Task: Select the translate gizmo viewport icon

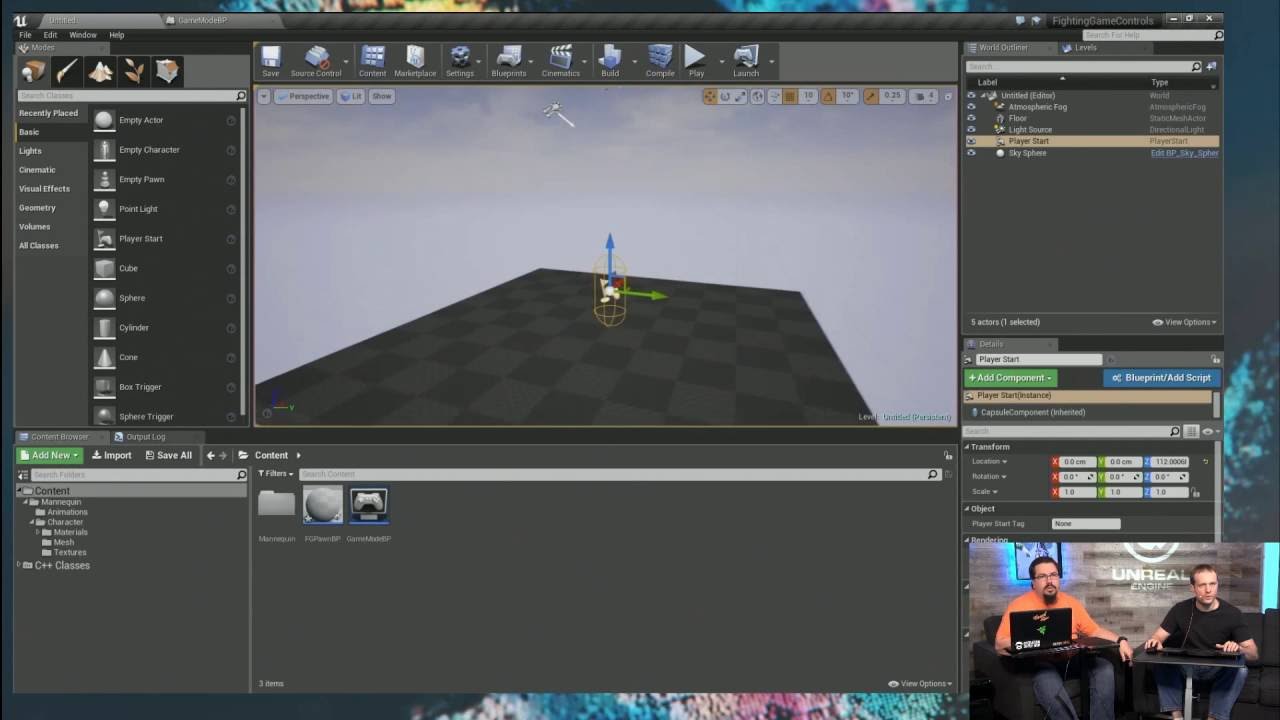Action: click(709, 96)
